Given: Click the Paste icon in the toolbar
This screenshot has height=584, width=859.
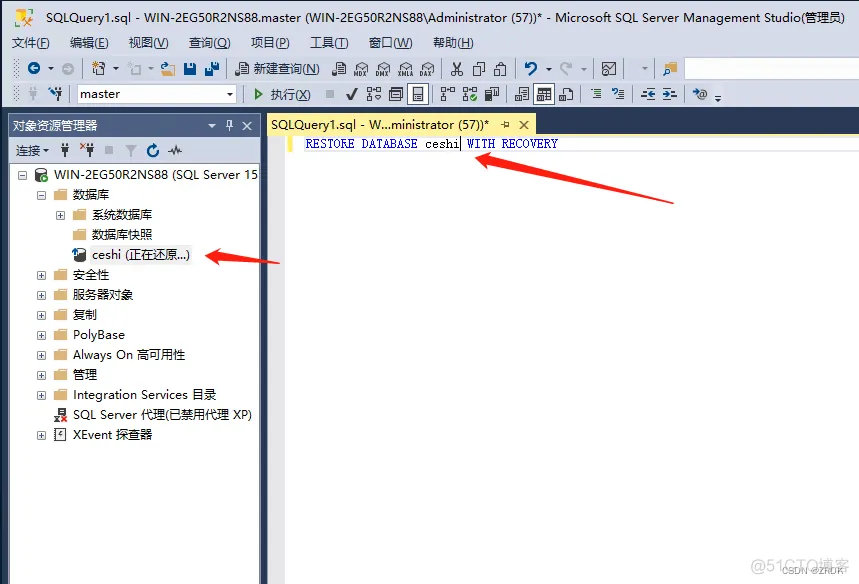Looking at the screenshot, I should pos(500,68).
